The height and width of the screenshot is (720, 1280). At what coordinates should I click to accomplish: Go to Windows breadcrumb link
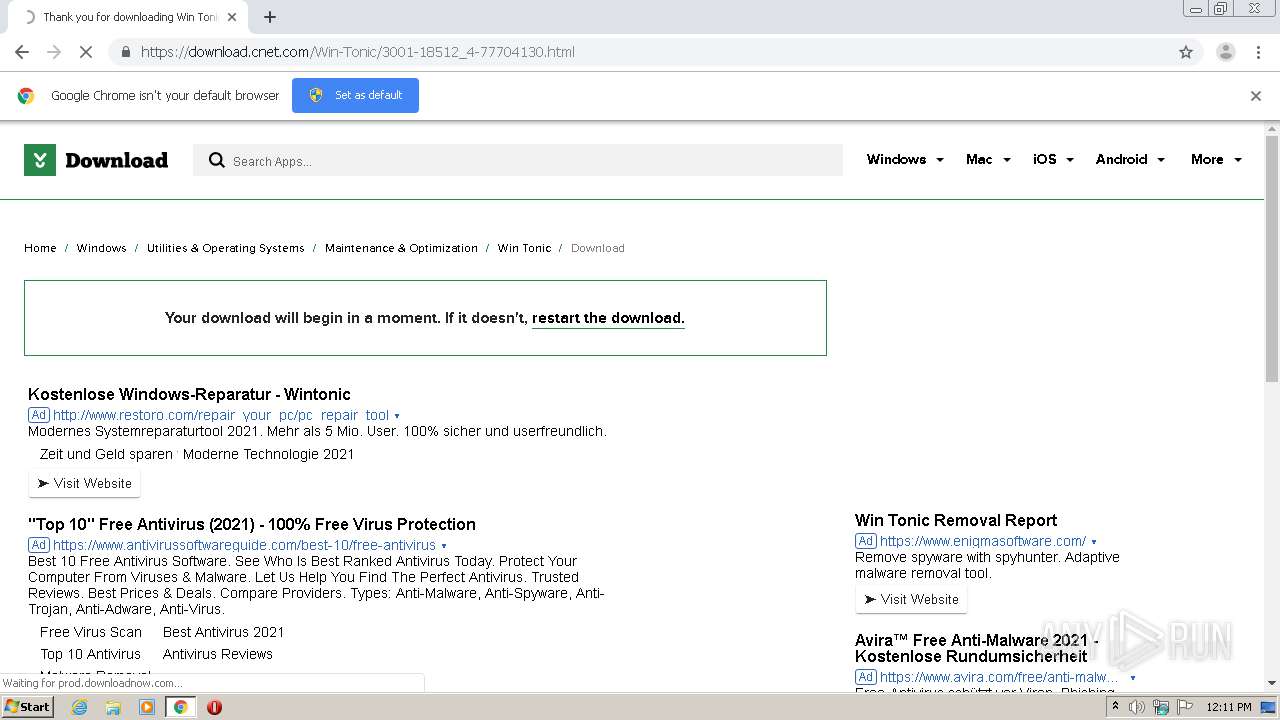(101, 248)
